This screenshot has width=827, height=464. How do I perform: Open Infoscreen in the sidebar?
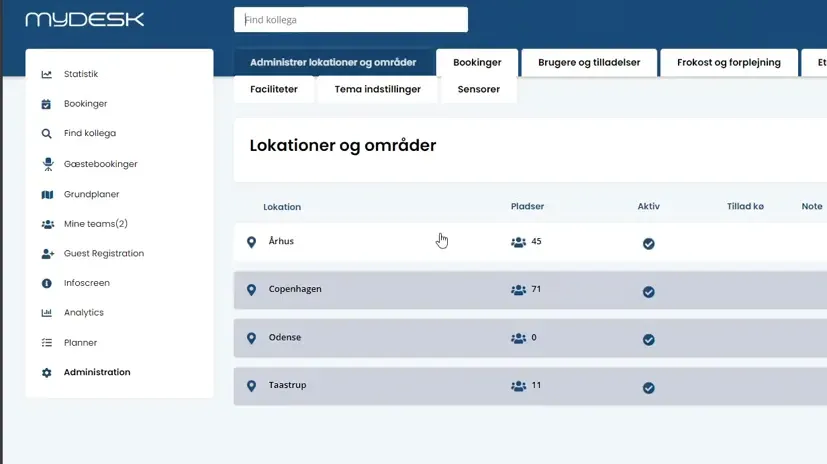click(86, 283)
